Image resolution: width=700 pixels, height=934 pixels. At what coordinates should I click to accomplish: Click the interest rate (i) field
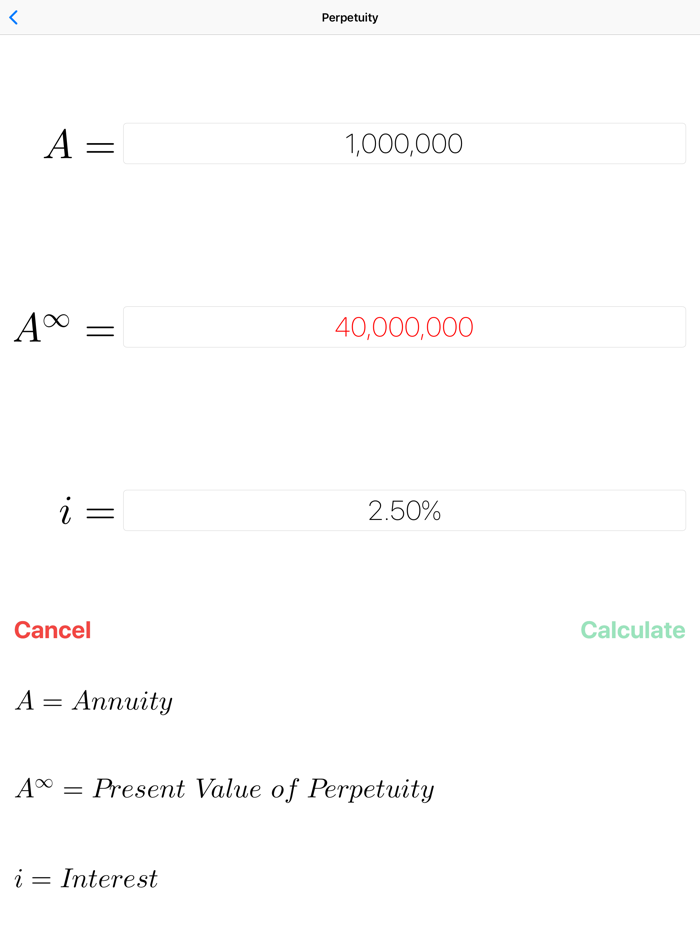(404, 510)
